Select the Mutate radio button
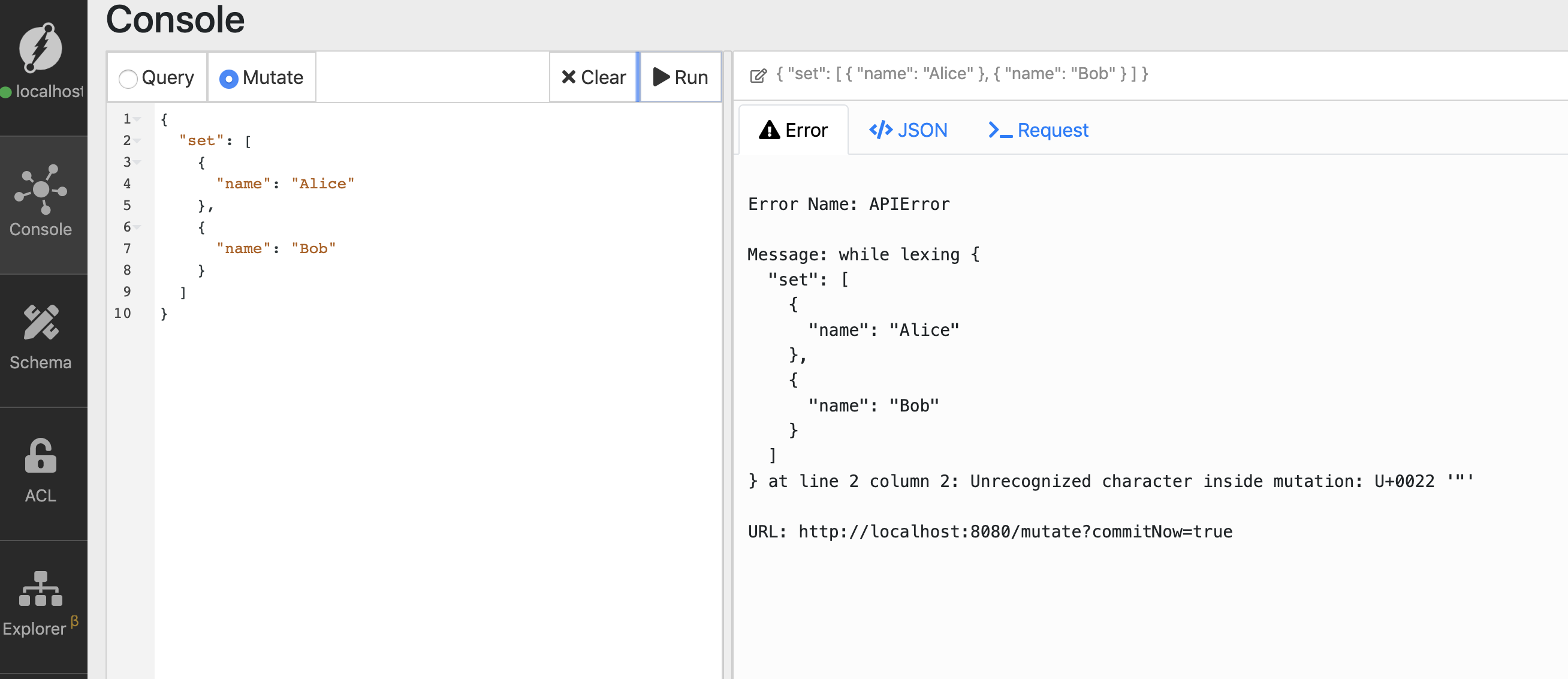1568x679 pixels. coord(228,79)
